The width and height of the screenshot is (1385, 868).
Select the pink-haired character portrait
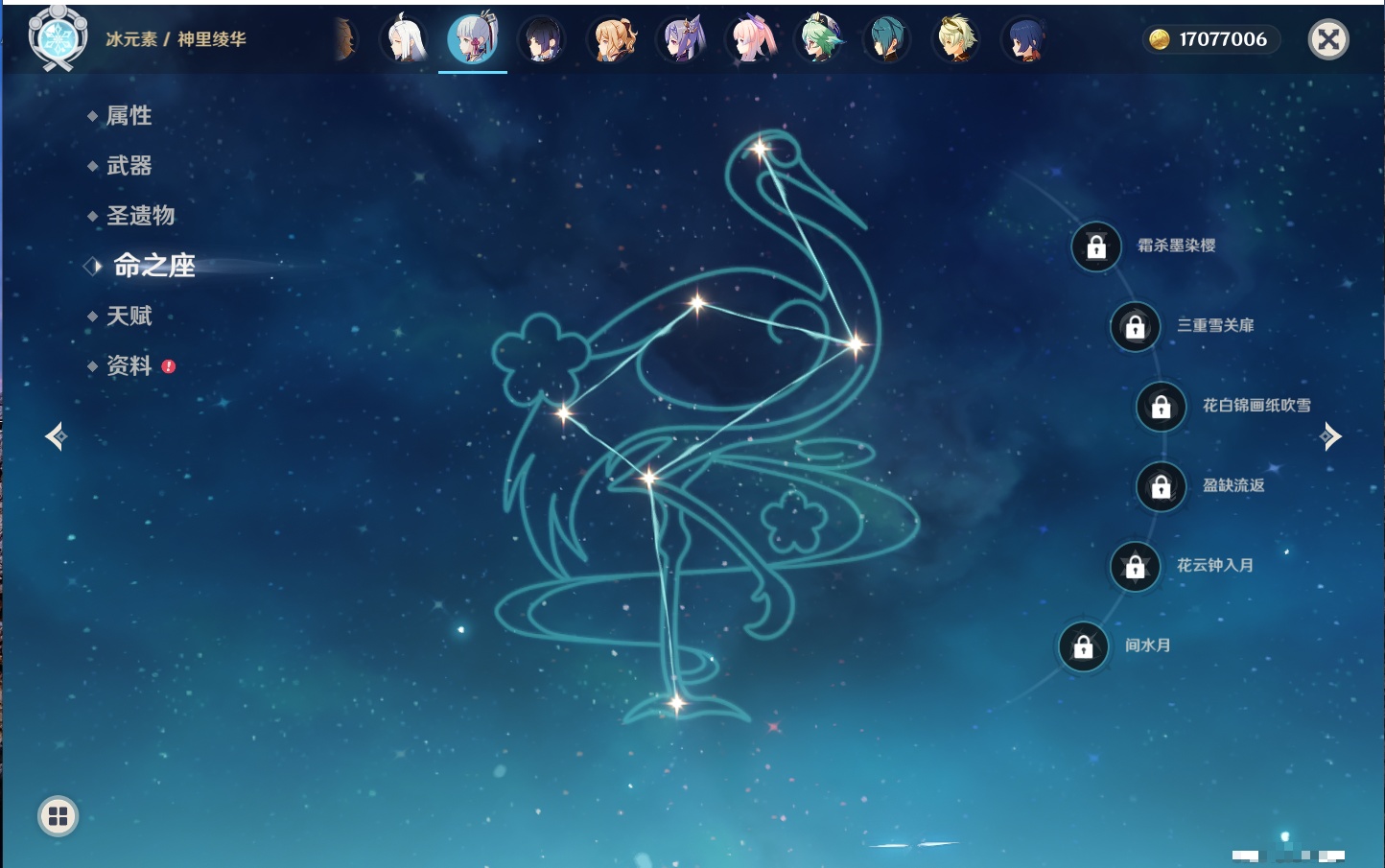(x=750, y=40)
